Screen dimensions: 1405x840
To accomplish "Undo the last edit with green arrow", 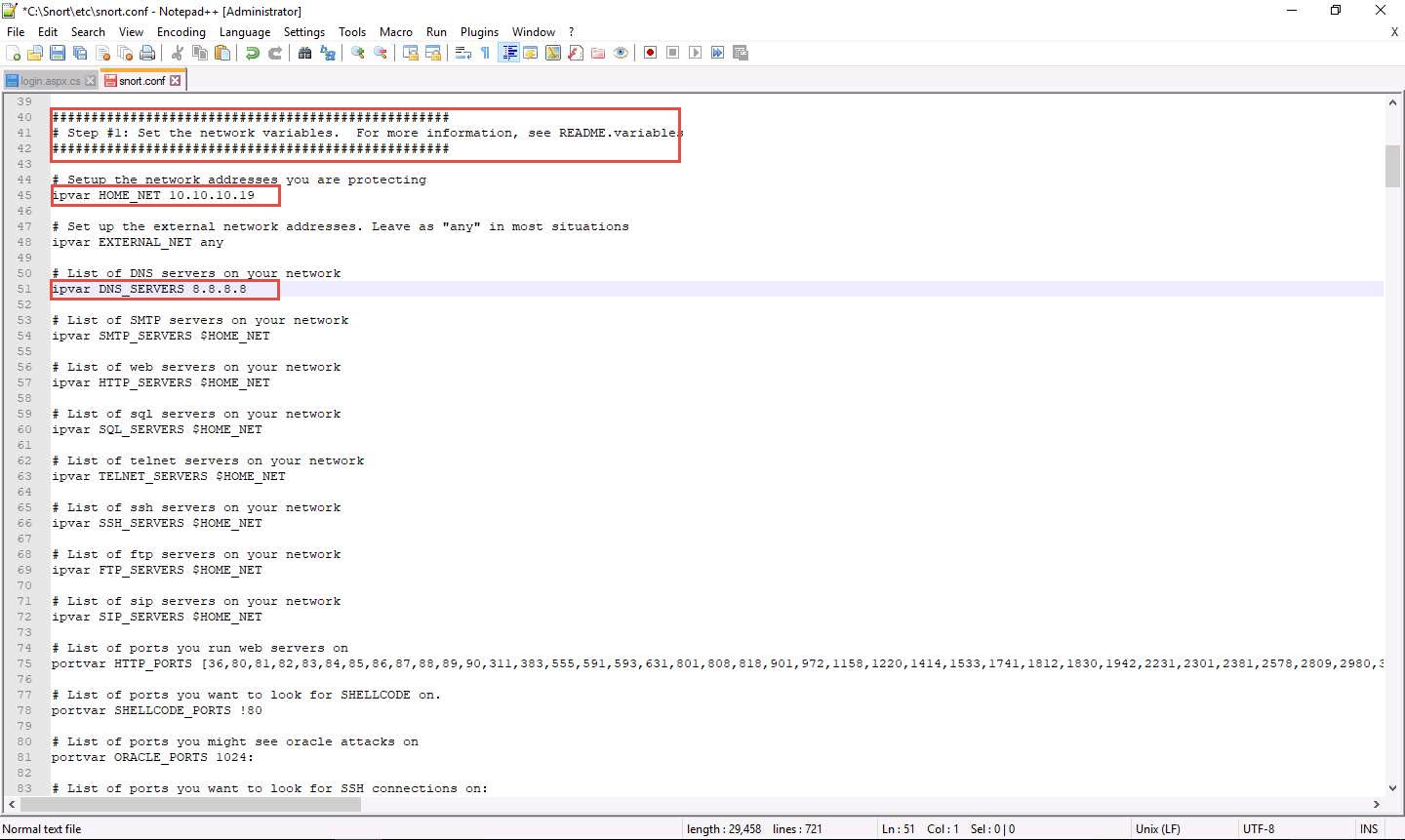I will pos(253,53).
